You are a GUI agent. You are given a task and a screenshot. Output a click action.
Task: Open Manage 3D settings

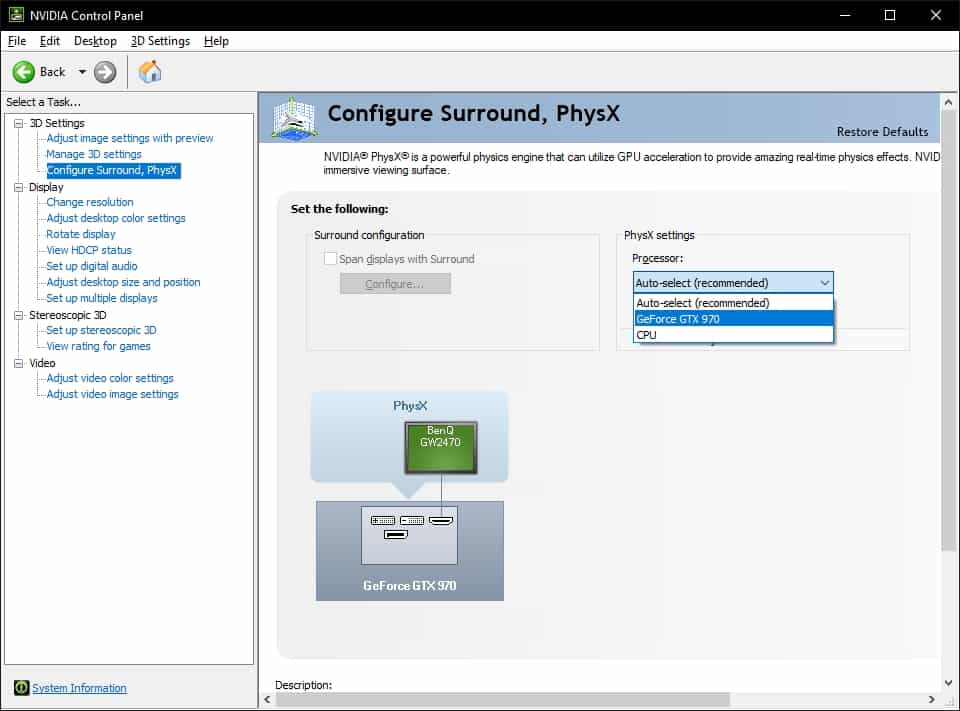tap(94, 154)
